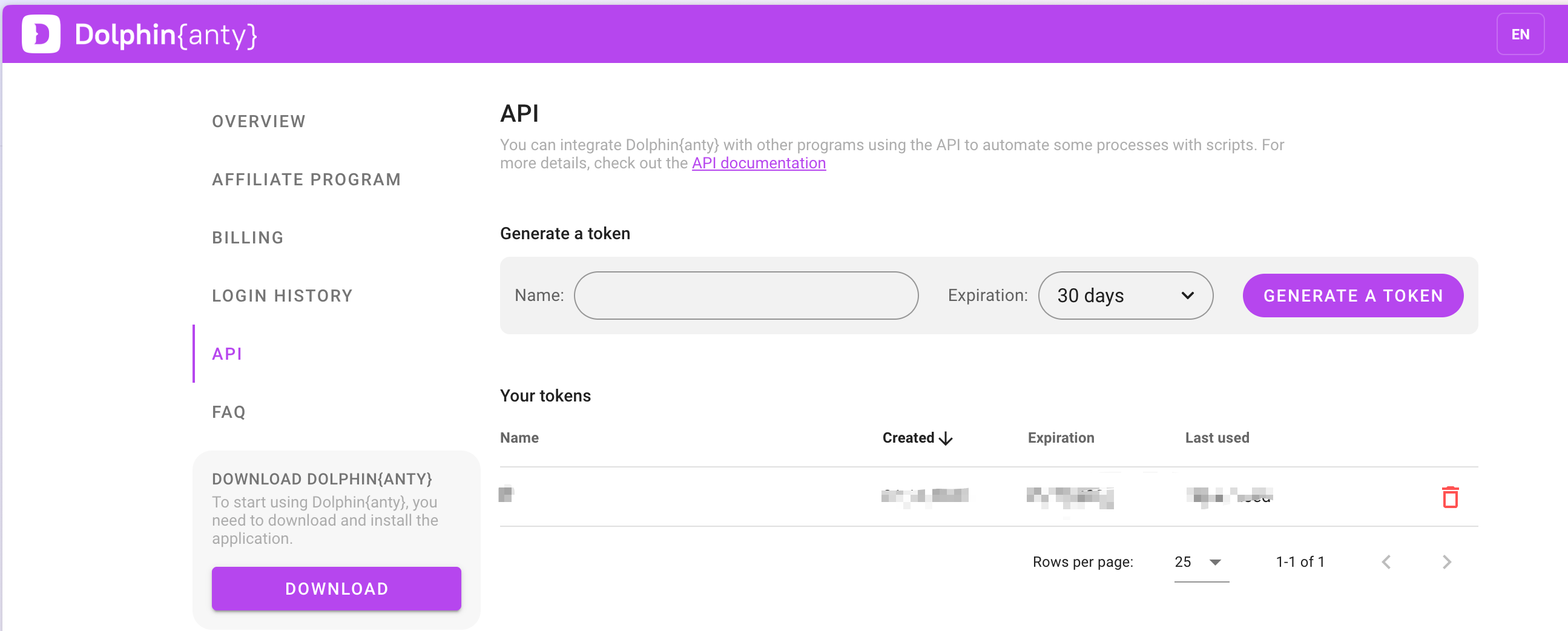This screenshot has height=631, width=1568.
Task: Open the FAQ page
Action: 229,412
